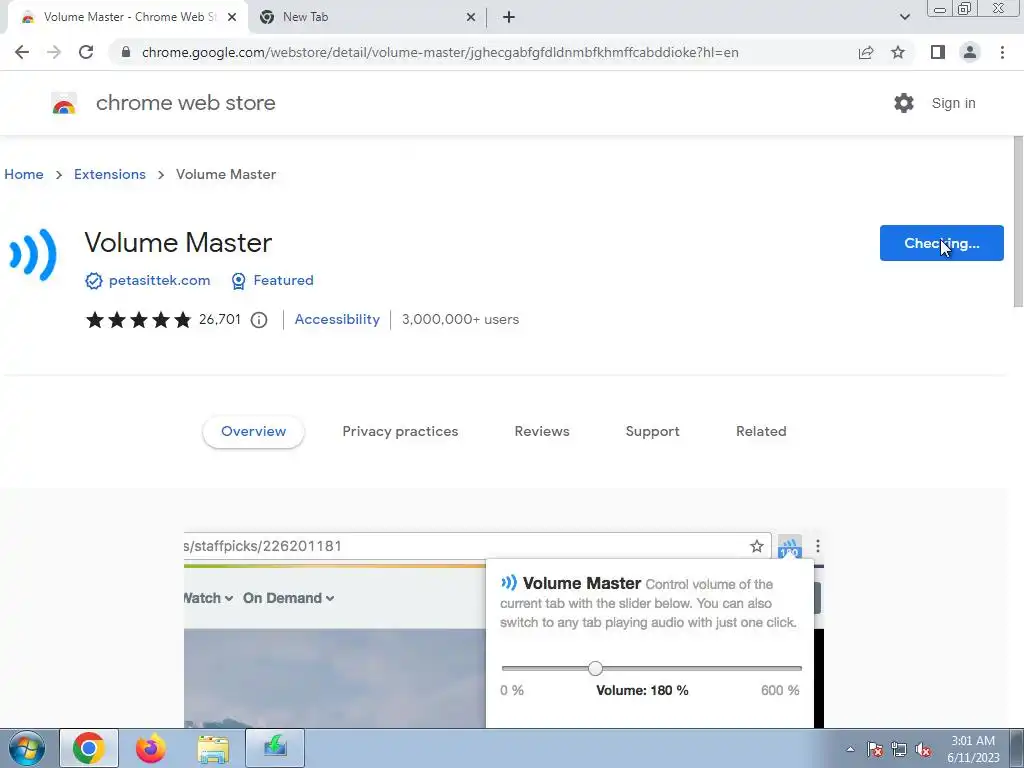Open the Windows Start menu
The width and height of the screenshot is (1024, 768).
[x=27, y=748]
